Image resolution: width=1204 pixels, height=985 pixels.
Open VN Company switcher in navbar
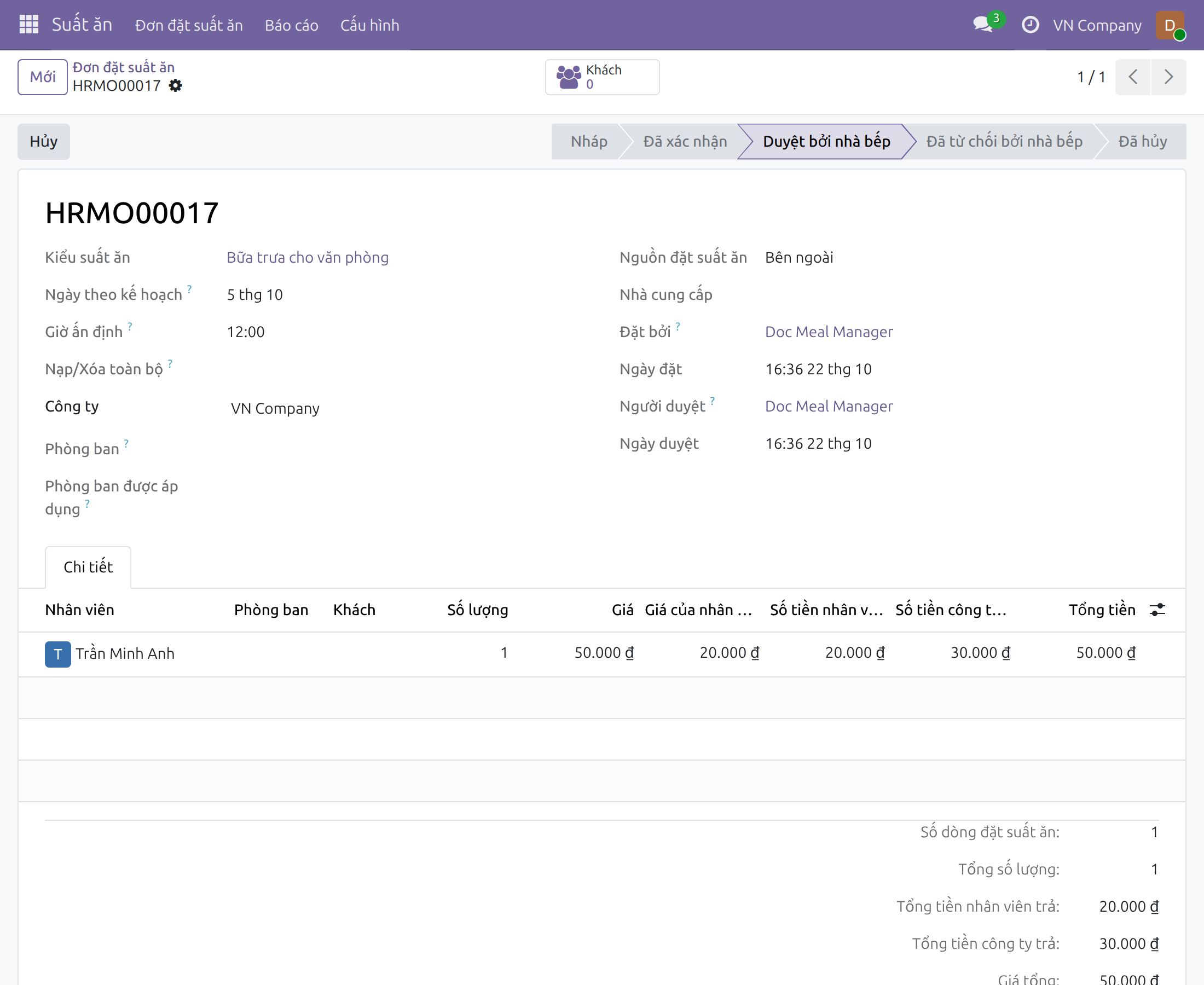1097,25
